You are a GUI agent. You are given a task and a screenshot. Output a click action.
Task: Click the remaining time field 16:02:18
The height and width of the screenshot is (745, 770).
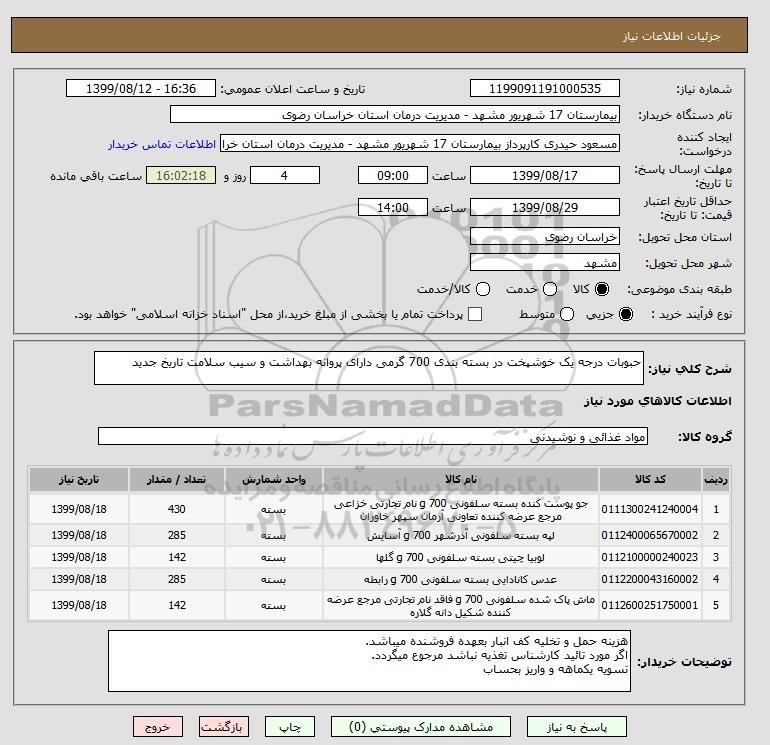pos(181,175)
